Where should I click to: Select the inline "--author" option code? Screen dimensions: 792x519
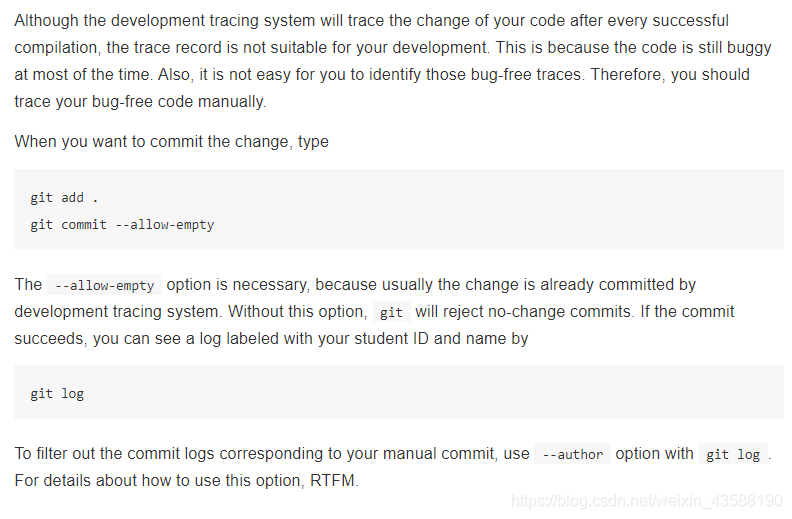point(572,454)
